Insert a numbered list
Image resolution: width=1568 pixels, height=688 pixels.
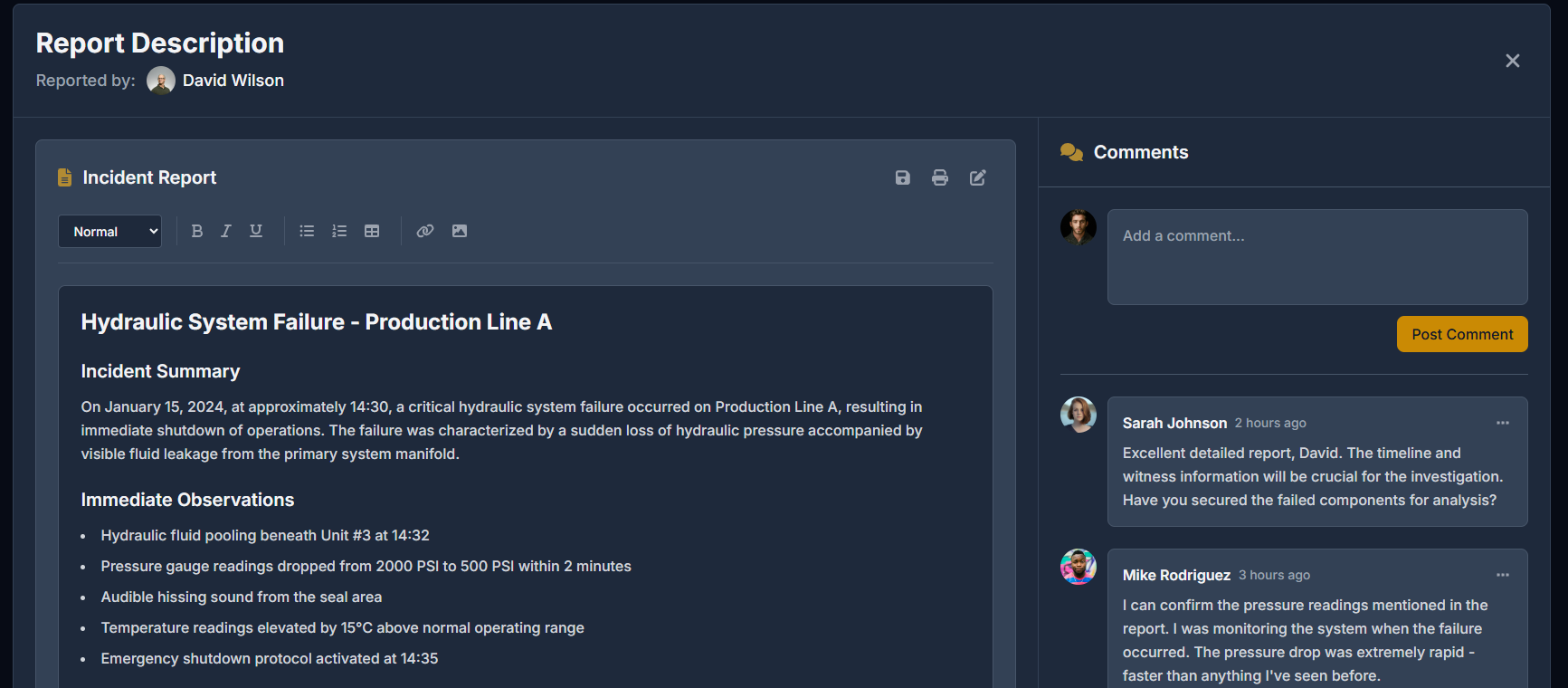point(339,231)
